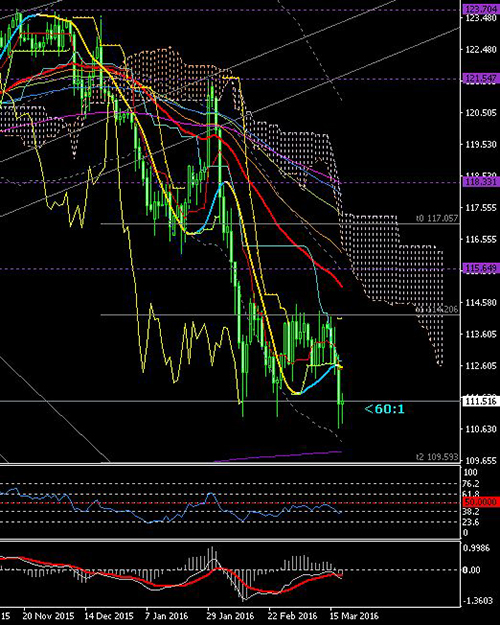Image resolution: width=500 pixels, height=625 pixels.
Task: Click the 22 Feb 2016 date label
Action: click(x=291, y=616)
